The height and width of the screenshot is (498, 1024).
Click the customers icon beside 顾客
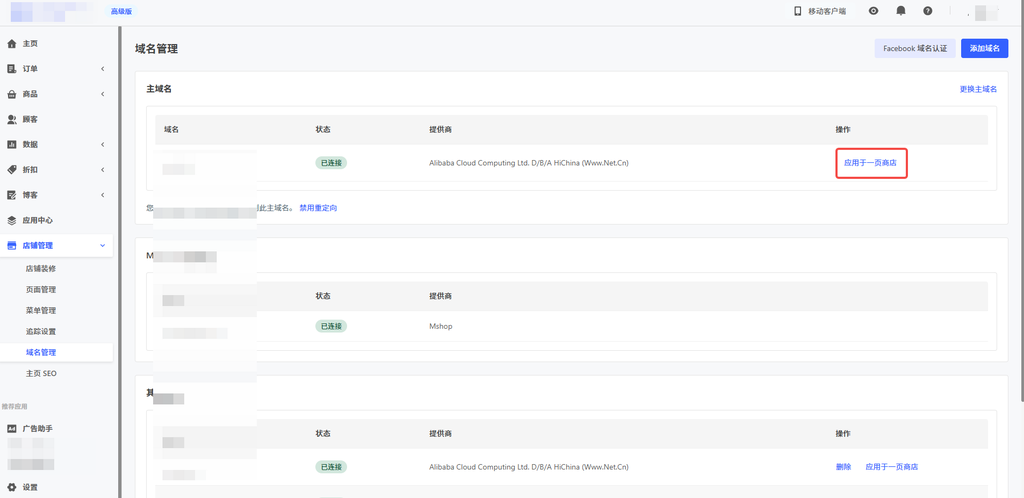pyautogui.click(x=12, y=119)
